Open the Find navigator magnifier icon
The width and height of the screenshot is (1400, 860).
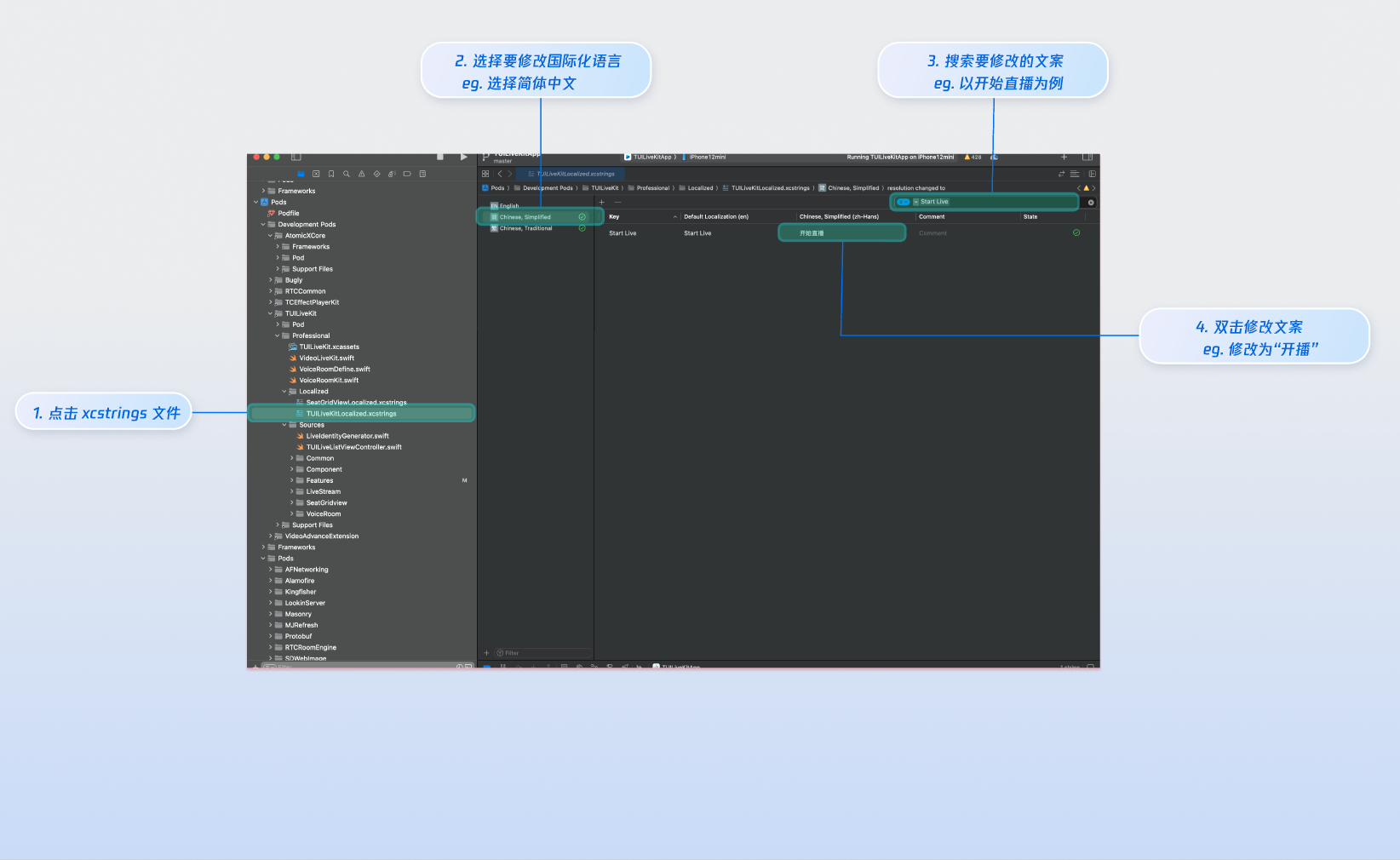pos(347,174)
